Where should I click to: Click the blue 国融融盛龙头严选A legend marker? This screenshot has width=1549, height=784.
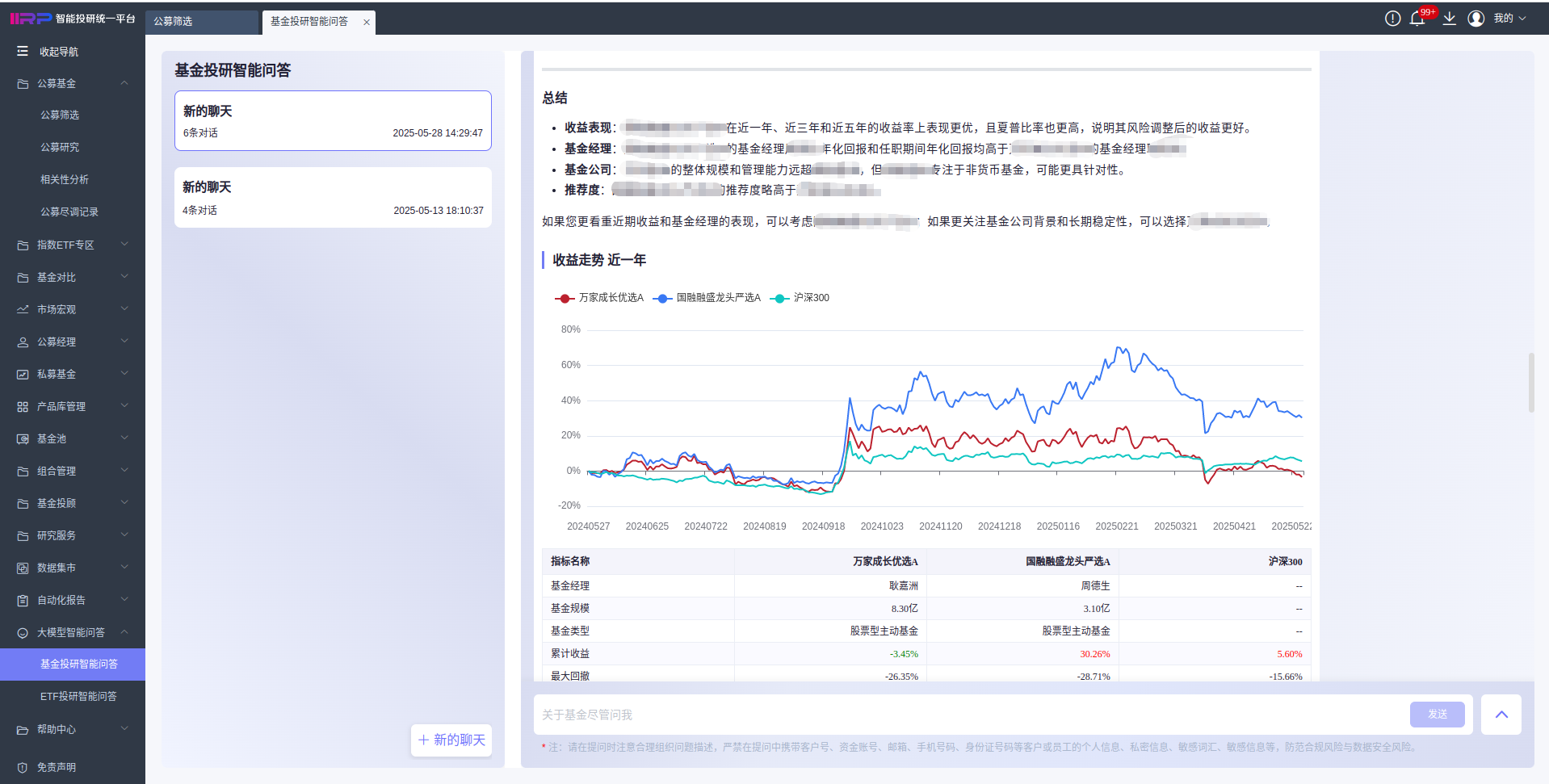662,299
